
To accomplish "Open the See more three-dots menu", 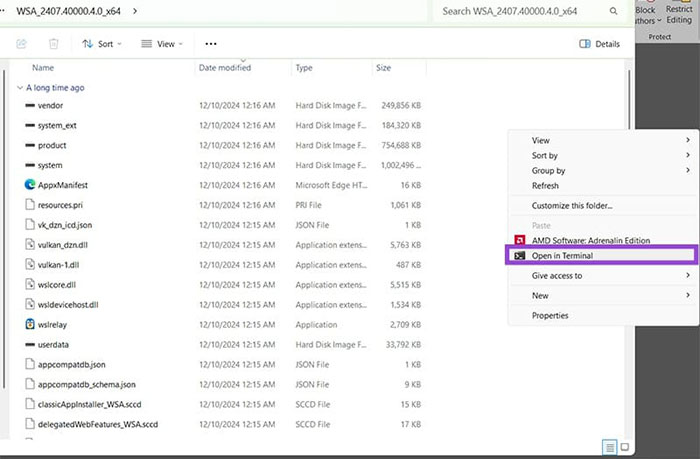I will click(x=210, y=44).
